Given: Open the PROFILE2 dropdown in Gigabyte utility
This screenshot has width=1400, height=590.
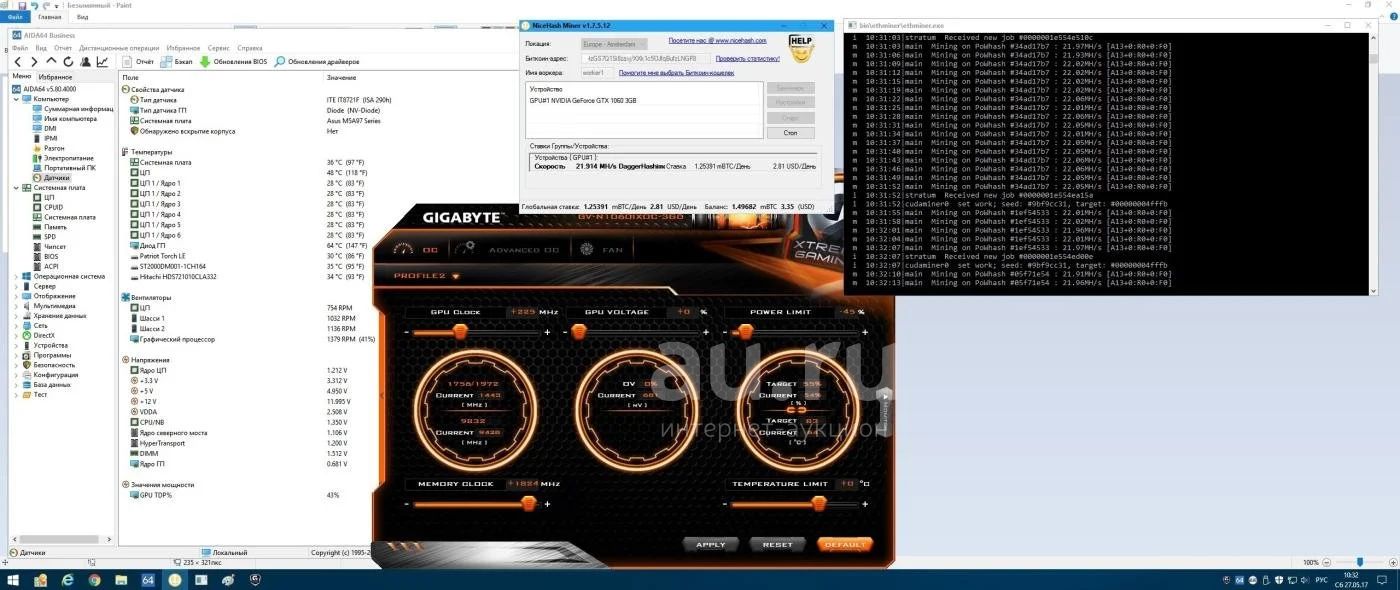Looking at the screenshot, I should pos(427,275).
